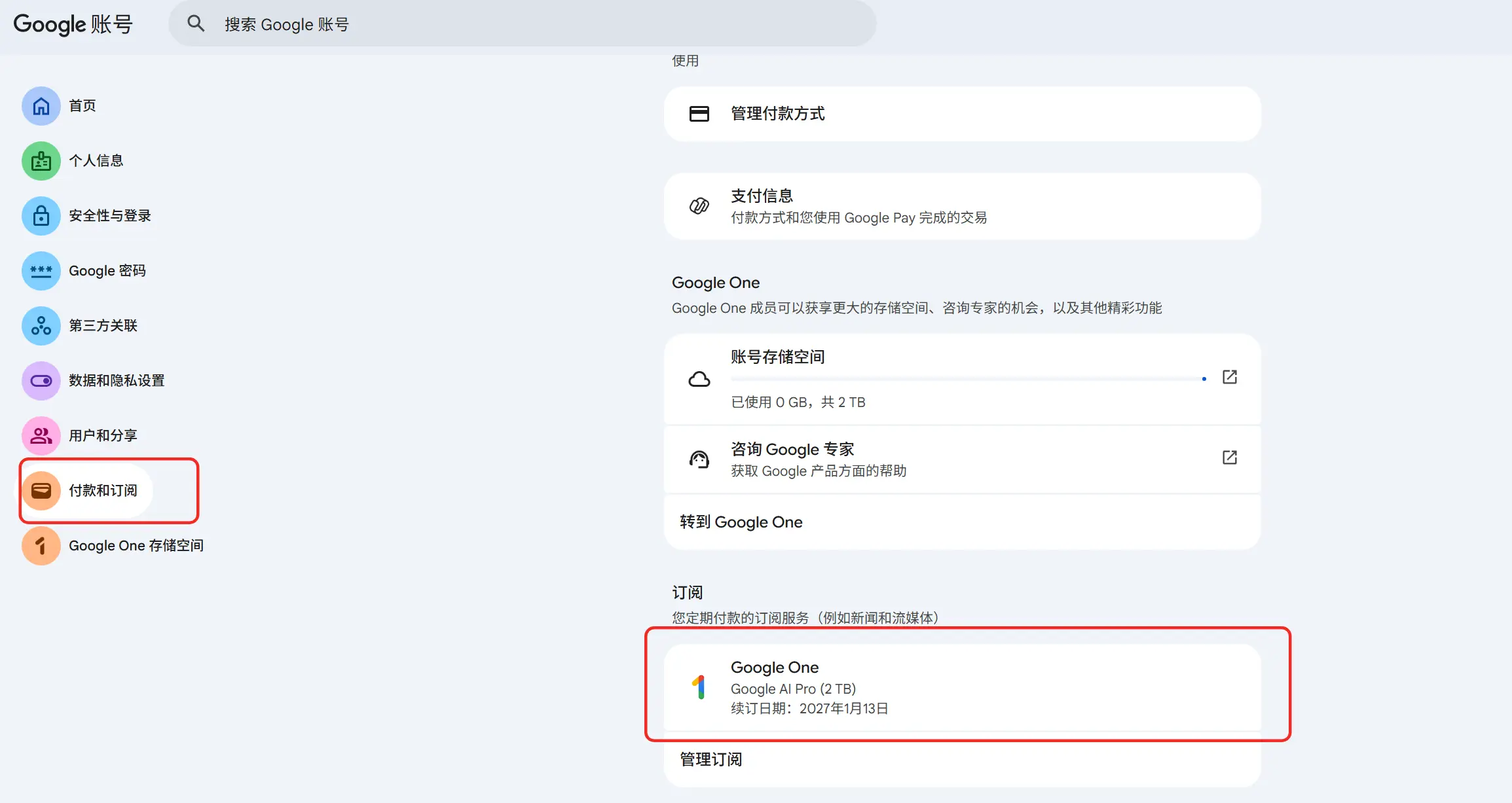Click the 管理付款方式 card
Image resolution: width=1512 pixels, height=803 pixels.
click(962, 114)
